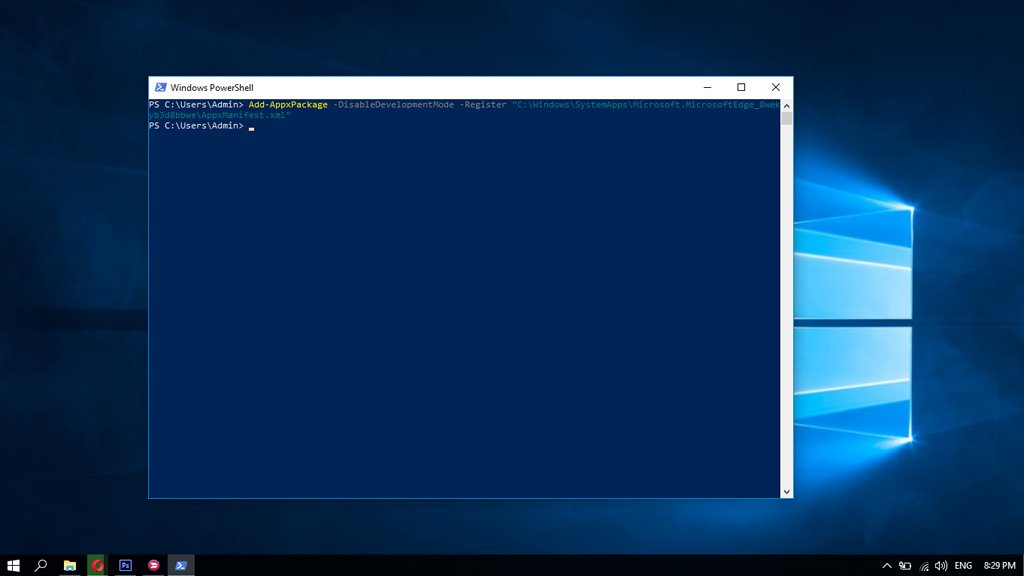Change the ENG input language
Screen dimensions: 1024x576
[963, 566]
